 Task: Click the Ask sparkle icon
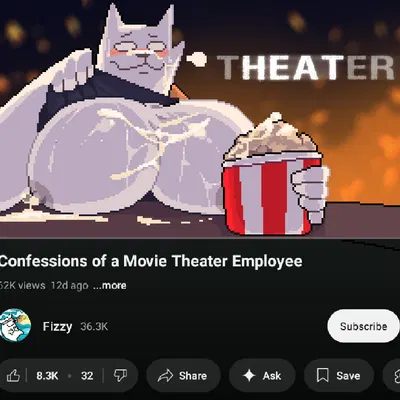point(249,376)
